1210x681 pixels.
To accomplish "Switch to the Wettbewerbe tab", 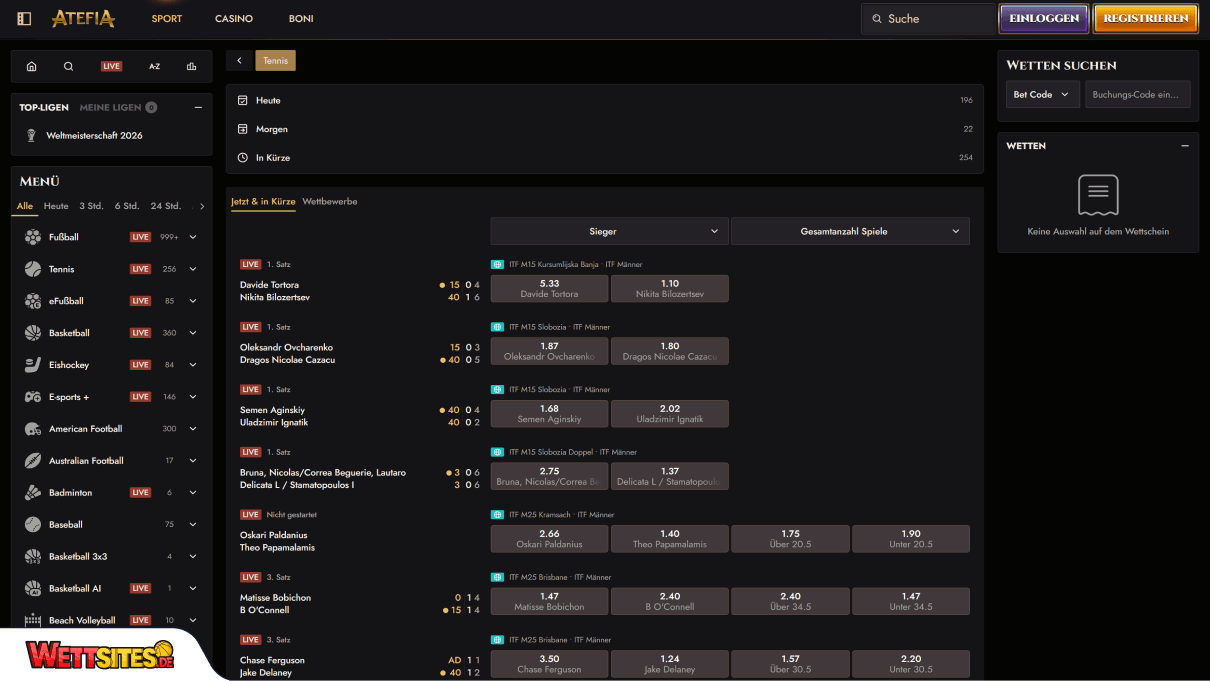I will coord(330,201).
